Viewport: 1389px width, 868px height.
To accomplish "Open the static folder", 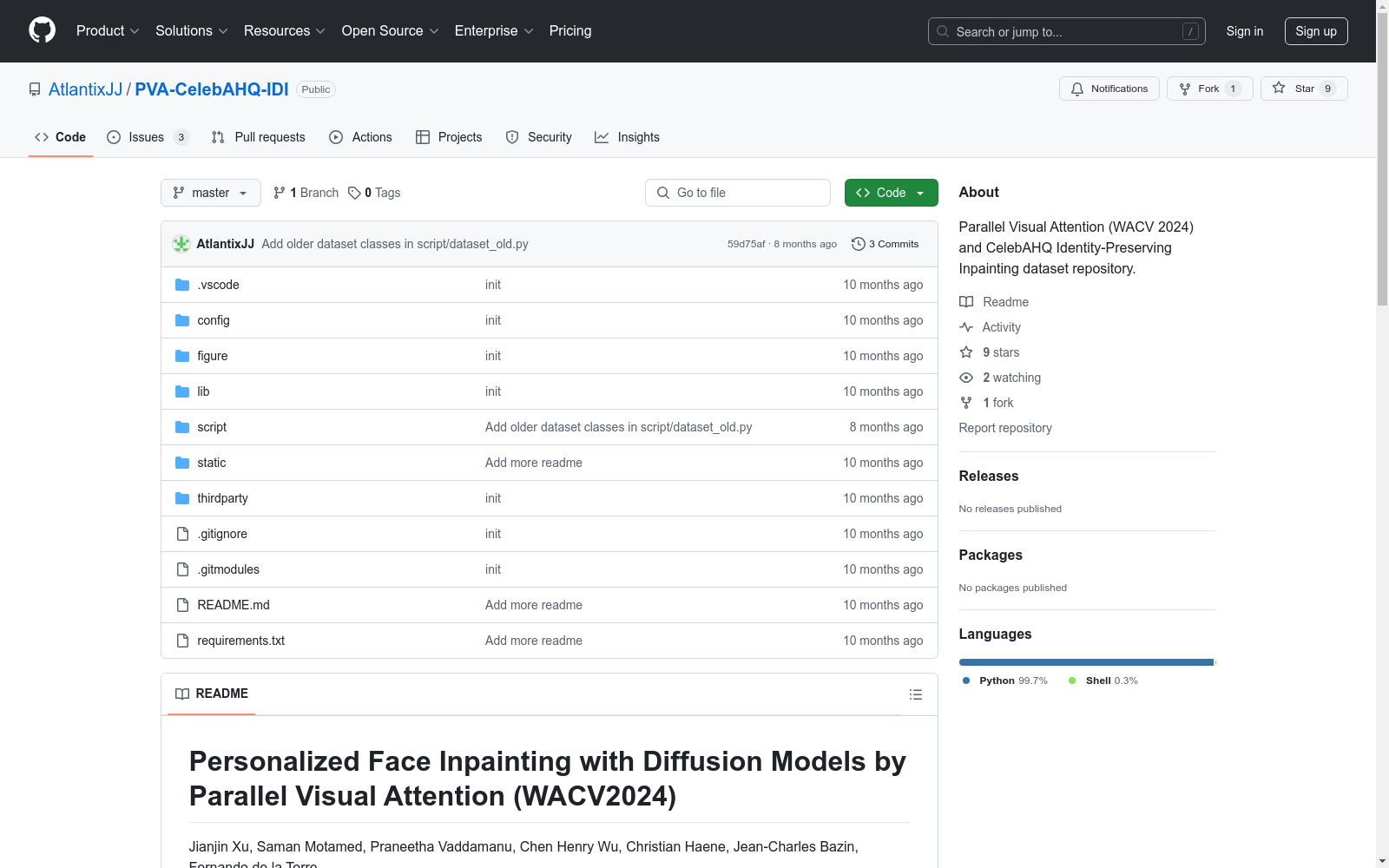I will [212, 463].
